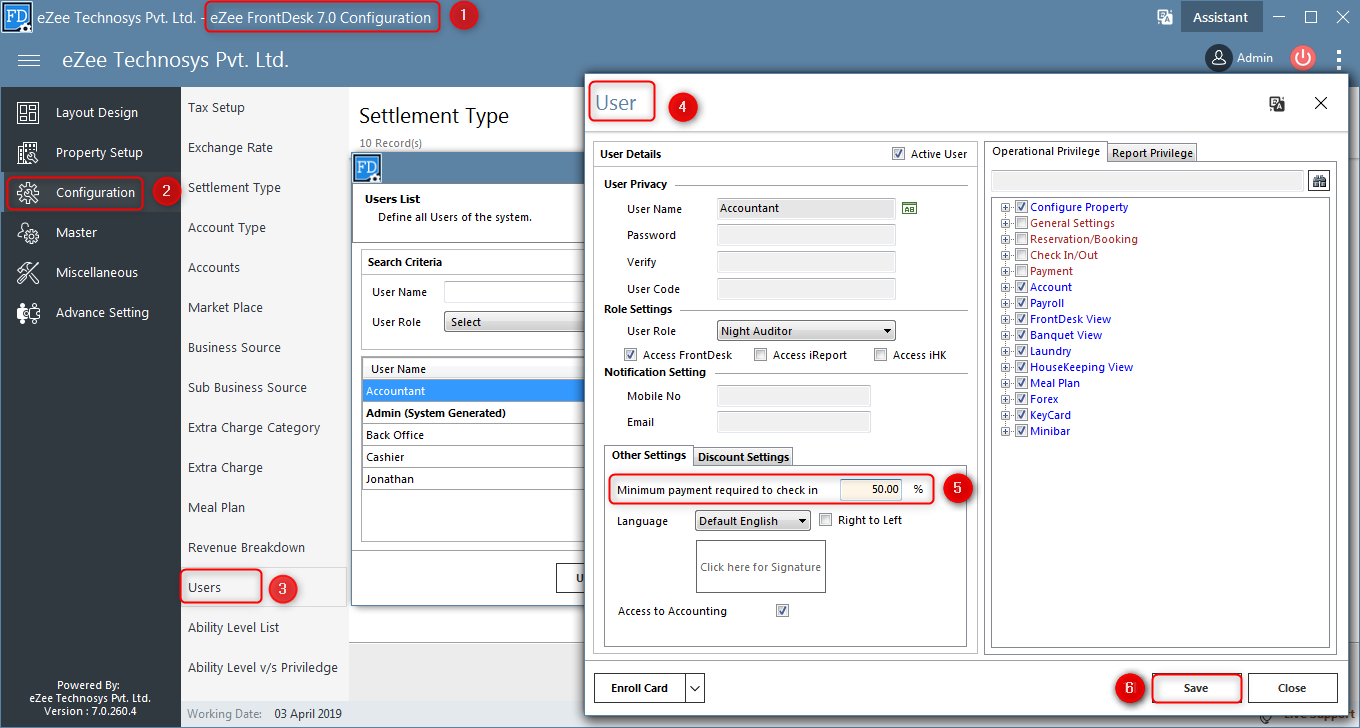Click the FD logo in Users List window
Image resolution: width=1360 pixels, height=728 pixels.
(368, 168)
